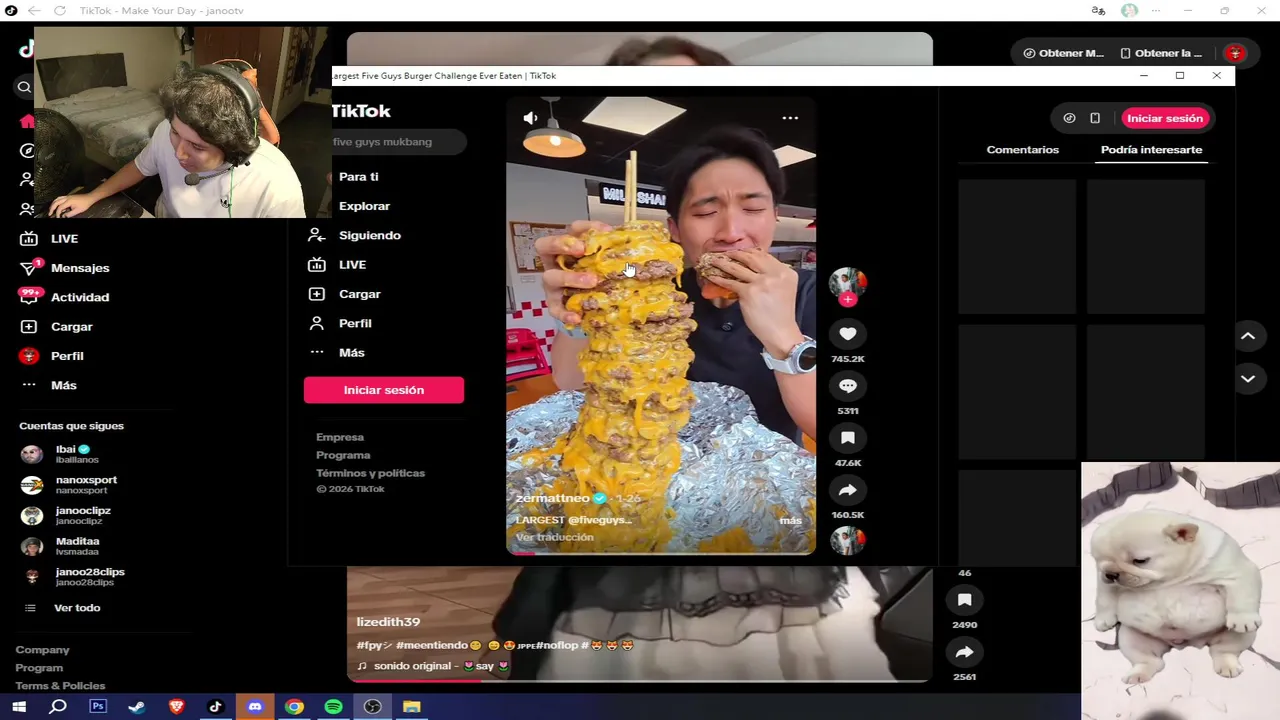Open Actividad in main sidebar
Screen dimensions: 1280x720
click(65, 297)
